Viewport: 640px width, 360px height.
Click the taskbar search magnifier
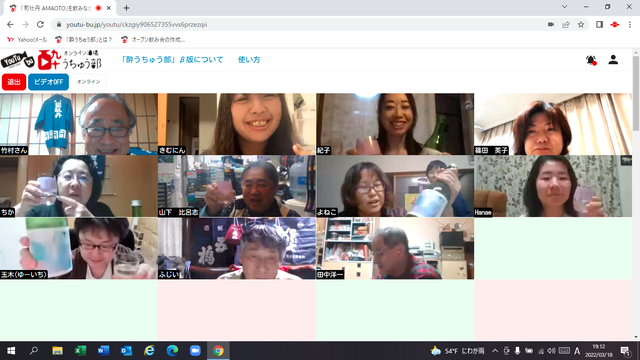point(34,351)
